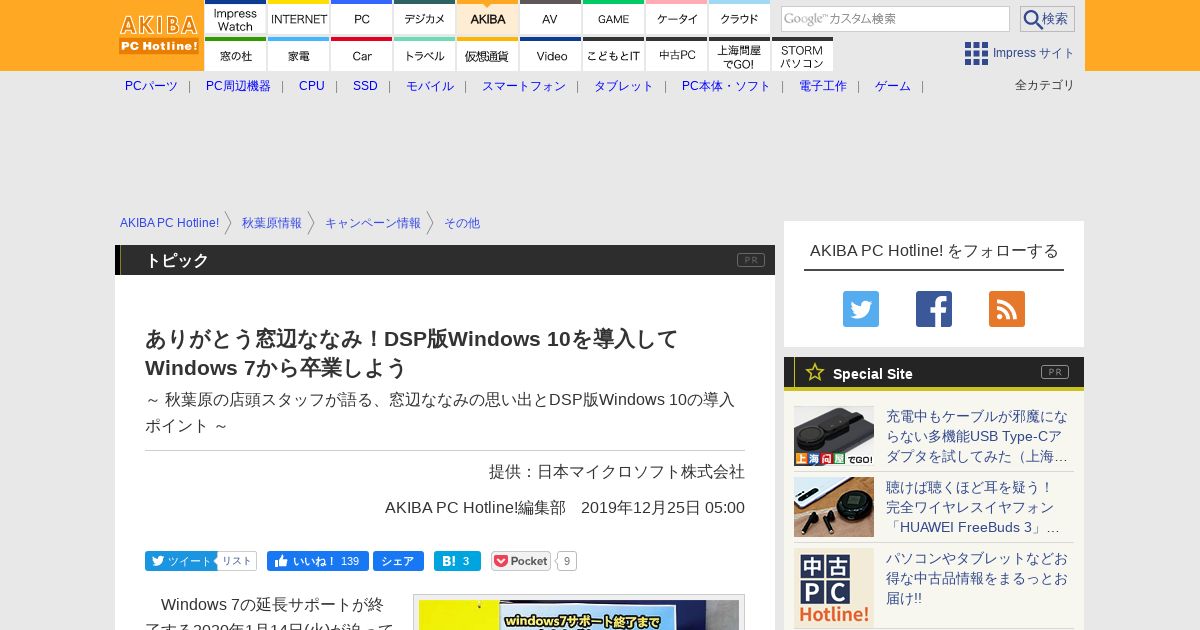Open the Facebook follow icon
Image resolution: width=1200 pixels, height=630 pixels.
click(934, 309)
